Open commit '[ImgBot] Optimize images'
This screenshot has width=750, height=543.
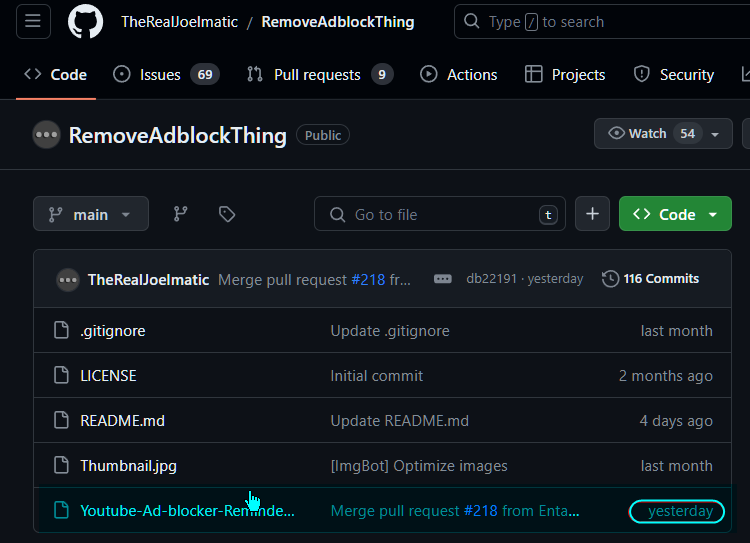pyautogui.click(x=419, y=465)
